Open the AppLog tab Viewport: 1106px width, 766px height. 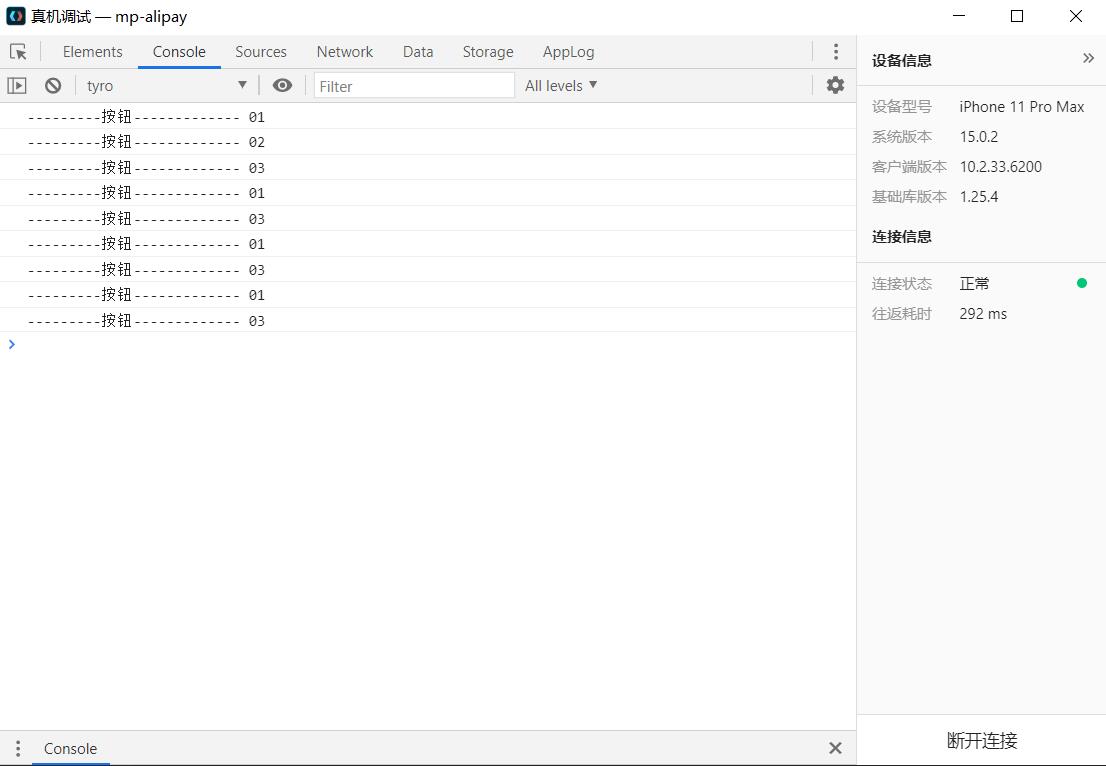(x=568, y=52)
